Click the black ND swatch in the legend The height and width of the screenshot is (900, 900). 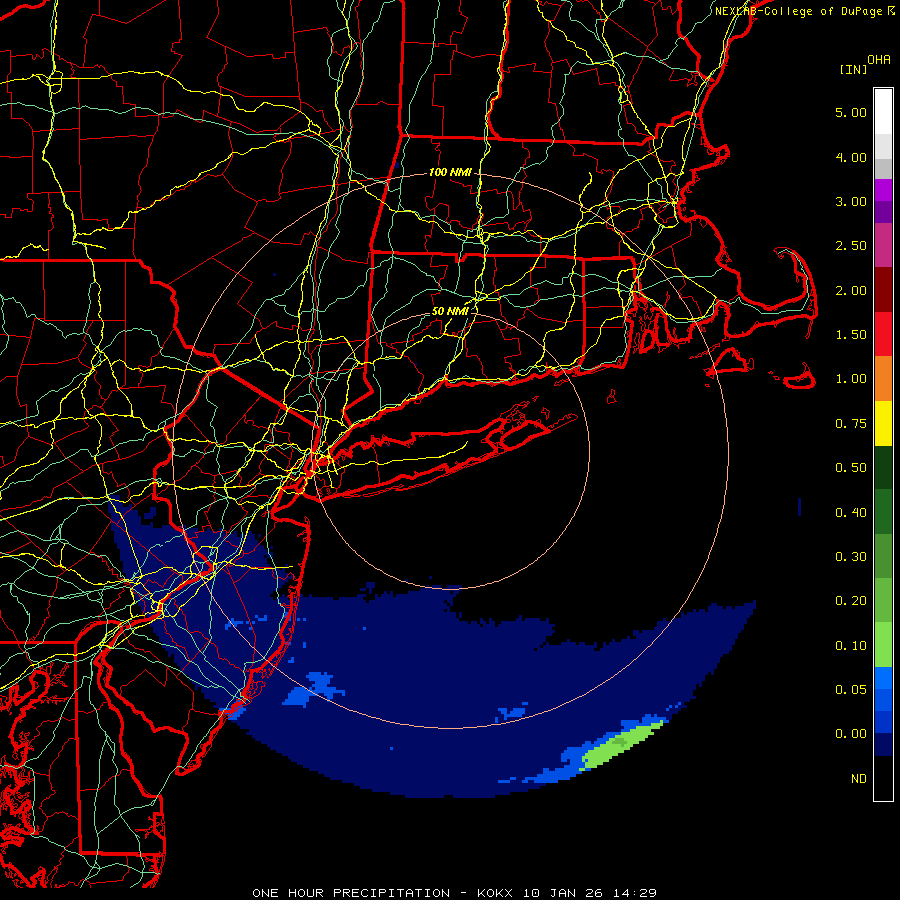[883, 778]
